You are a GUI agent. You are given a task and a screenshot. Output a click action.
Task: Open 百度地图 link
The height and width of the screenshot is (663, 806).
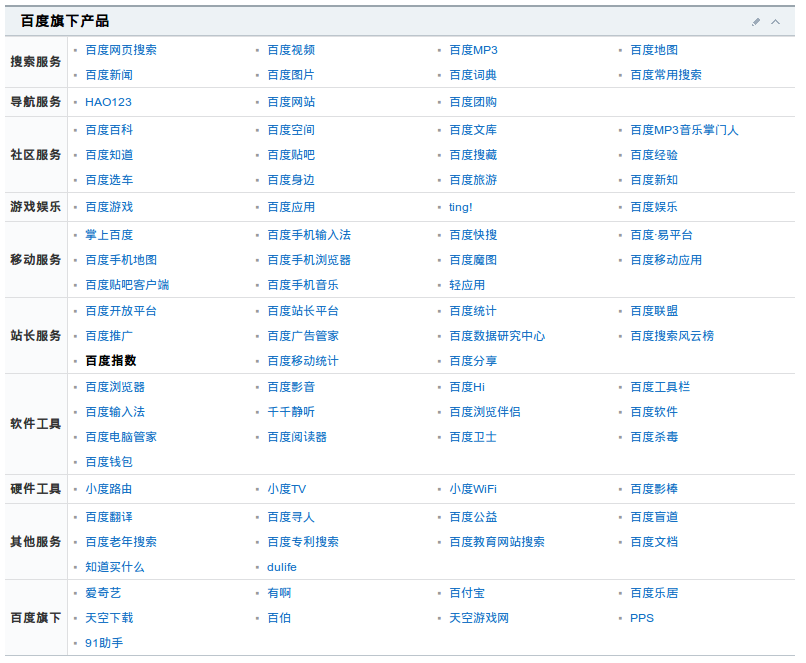coord(654,50)
